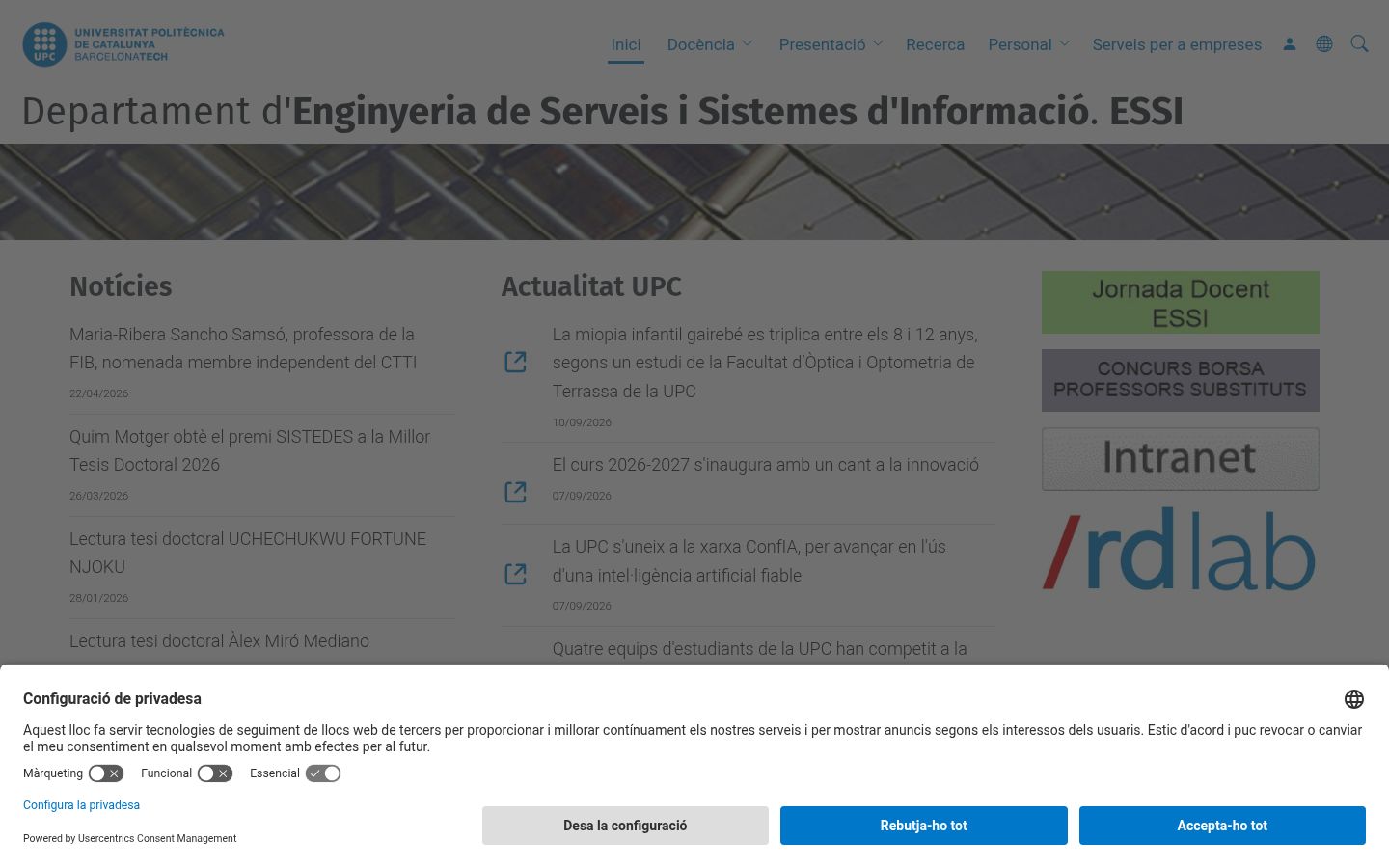Open the language globe icon in header

(1324, 44)
